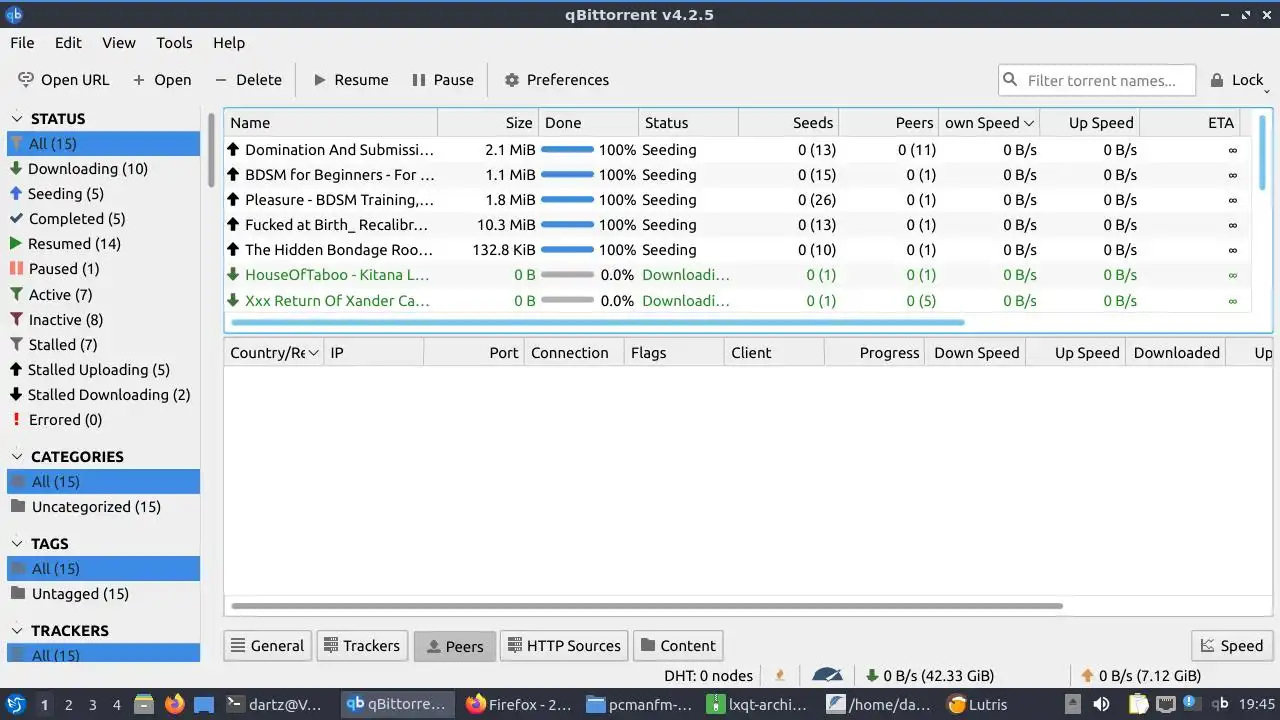Switch to the General tab
The image size is (1280, 720).
[x=267, y=646]
